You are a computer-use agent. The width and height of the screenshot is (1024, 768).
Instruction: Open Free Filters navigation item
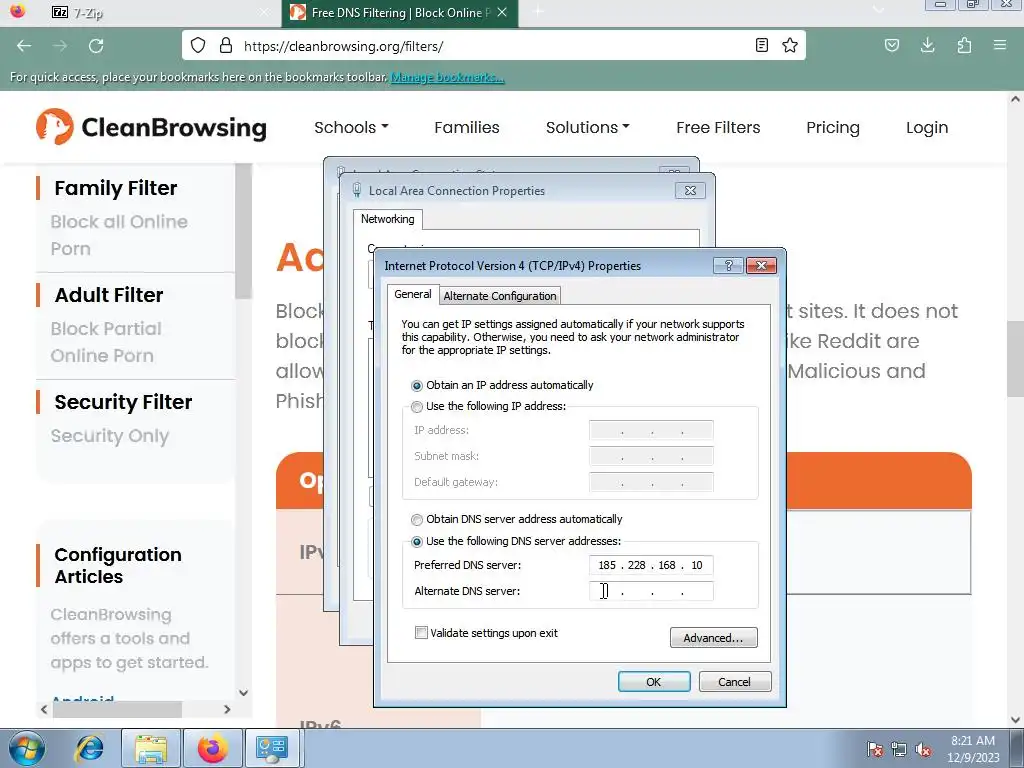point(718,127)
